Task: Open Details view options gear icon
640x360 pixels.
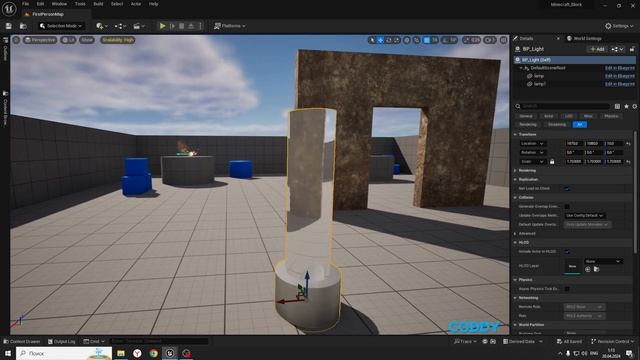Action: pyautogui.click(x=634, y=106)
